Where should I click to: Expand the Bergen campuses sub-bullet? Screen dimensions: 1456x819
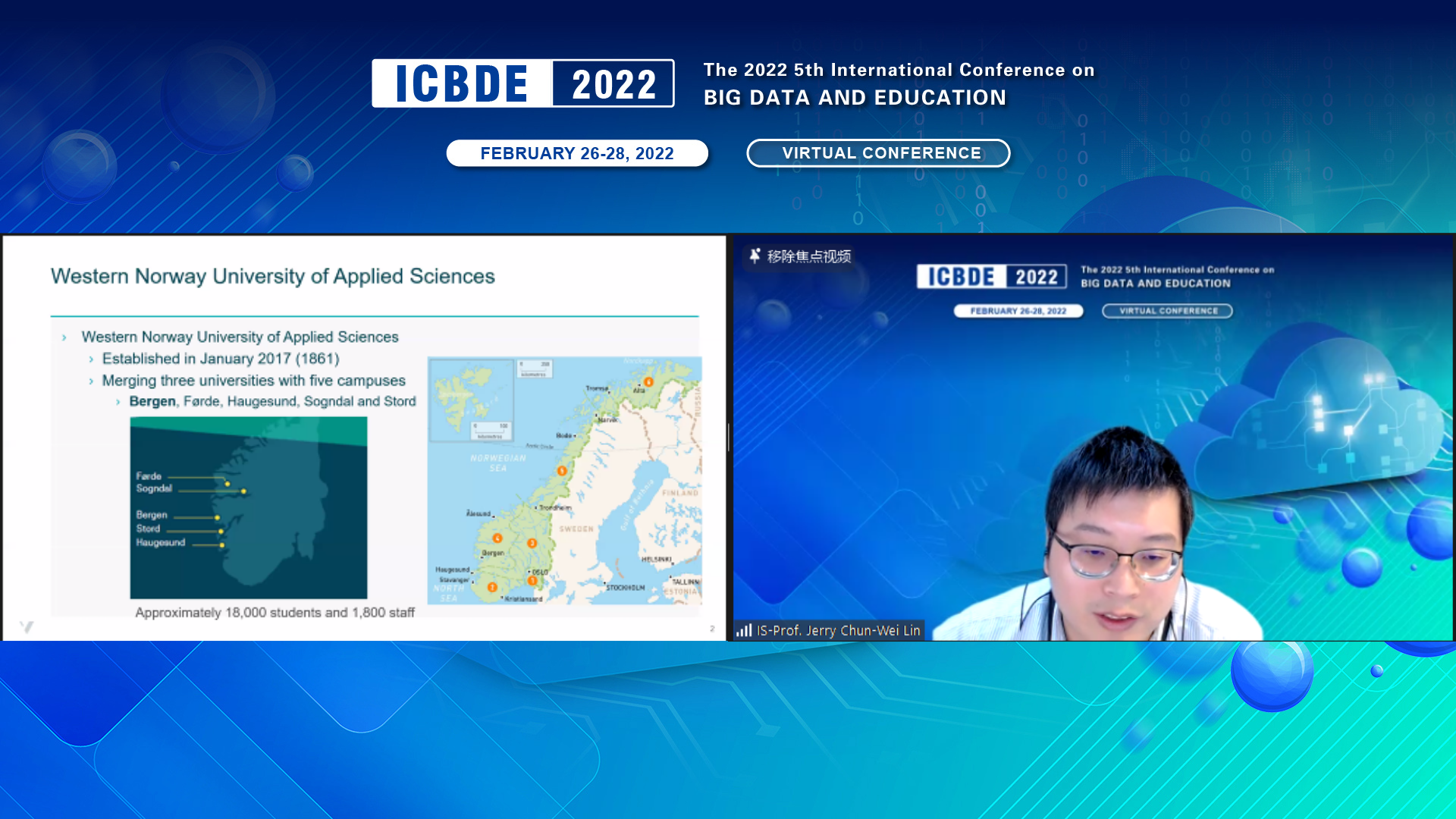pos(271,402)
